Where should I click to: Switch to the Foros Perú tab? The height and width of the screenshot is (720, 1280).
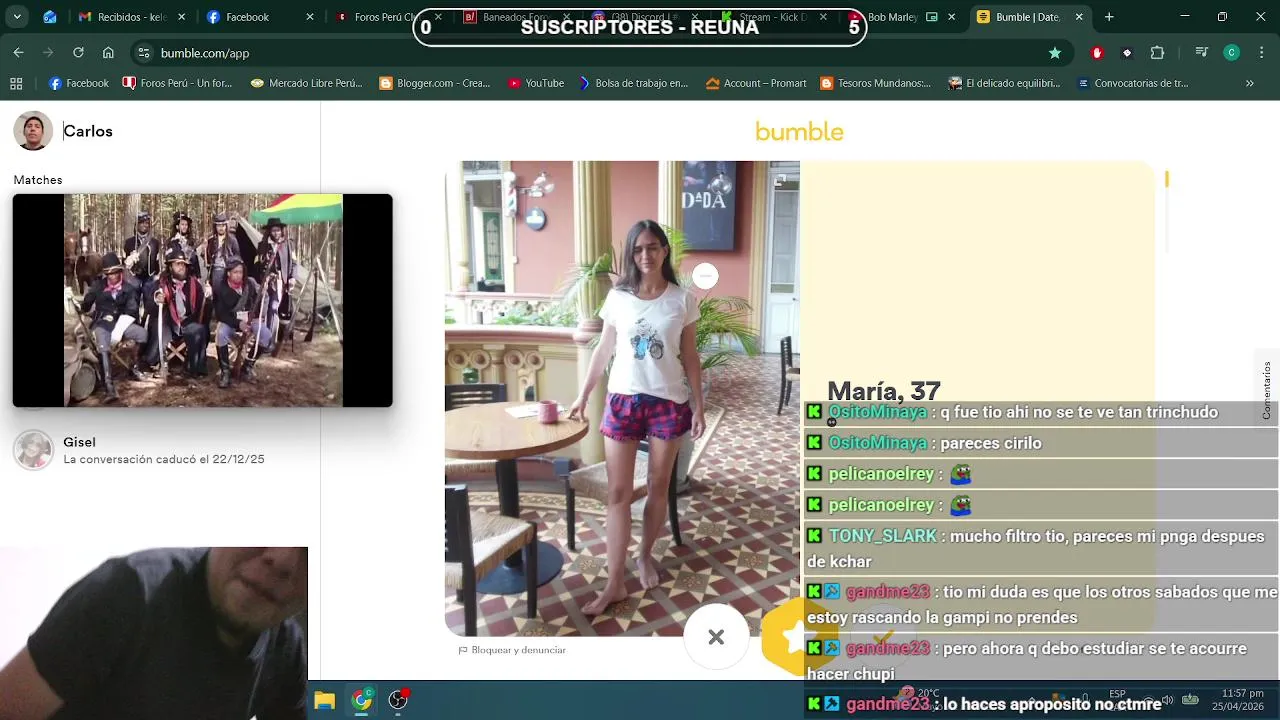tap(388, 17)
